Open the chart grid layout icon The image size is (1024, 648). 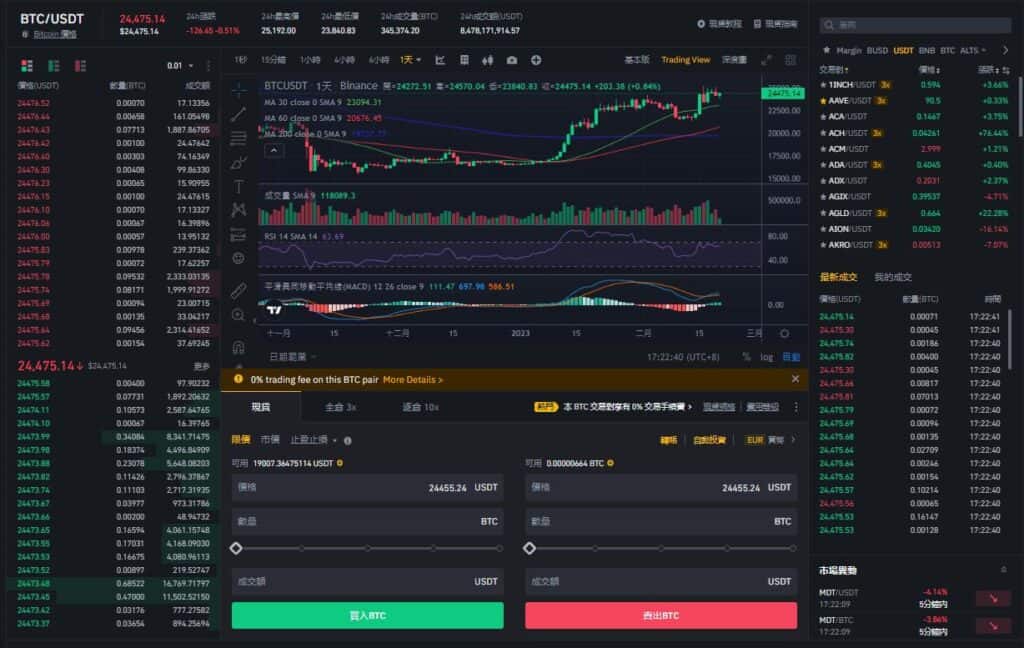(790, 60)
